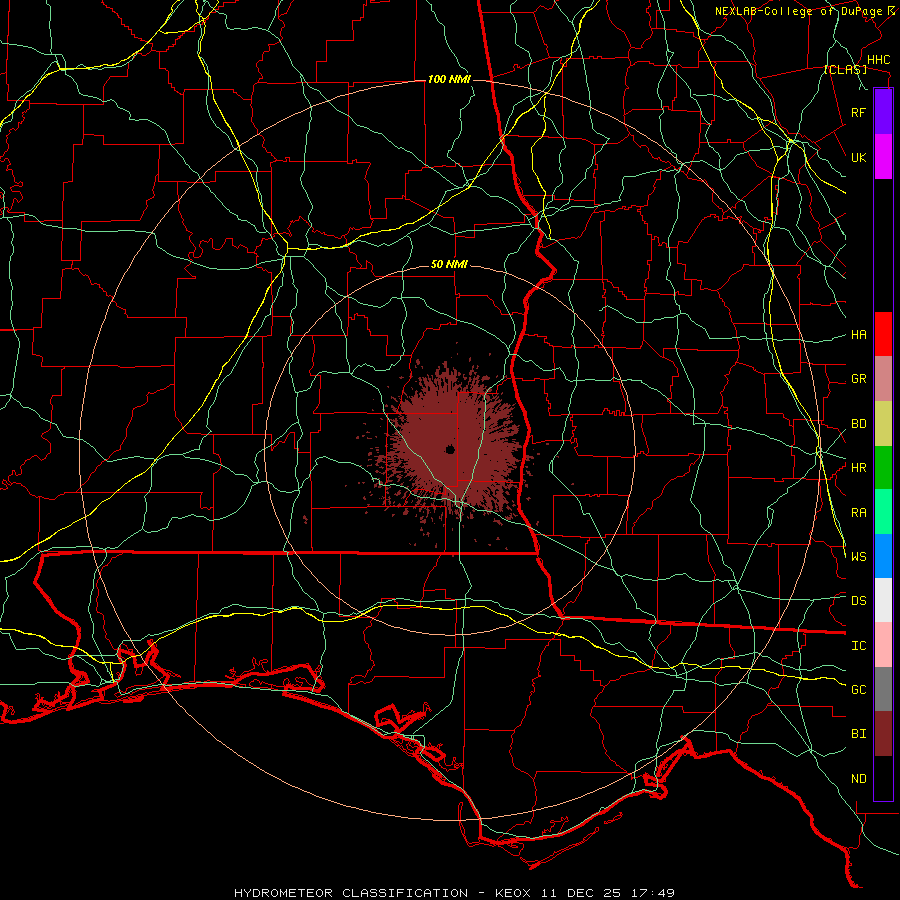
Task: Click the "HA" legend label
Action: [859, 335]
